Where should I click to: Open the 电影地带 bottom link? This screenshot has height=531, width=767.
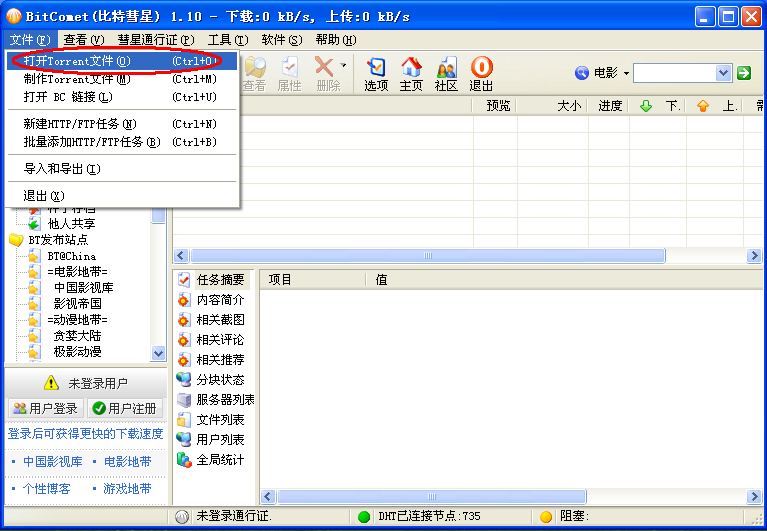click(128, 462)
